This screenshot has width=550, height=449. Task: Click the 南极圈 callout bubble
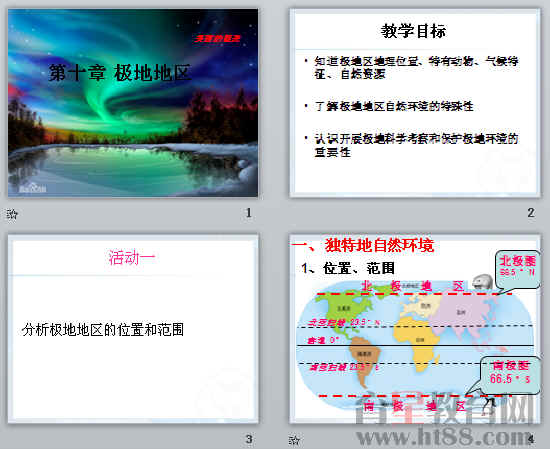pyautogui.click(x=511, y=375)
